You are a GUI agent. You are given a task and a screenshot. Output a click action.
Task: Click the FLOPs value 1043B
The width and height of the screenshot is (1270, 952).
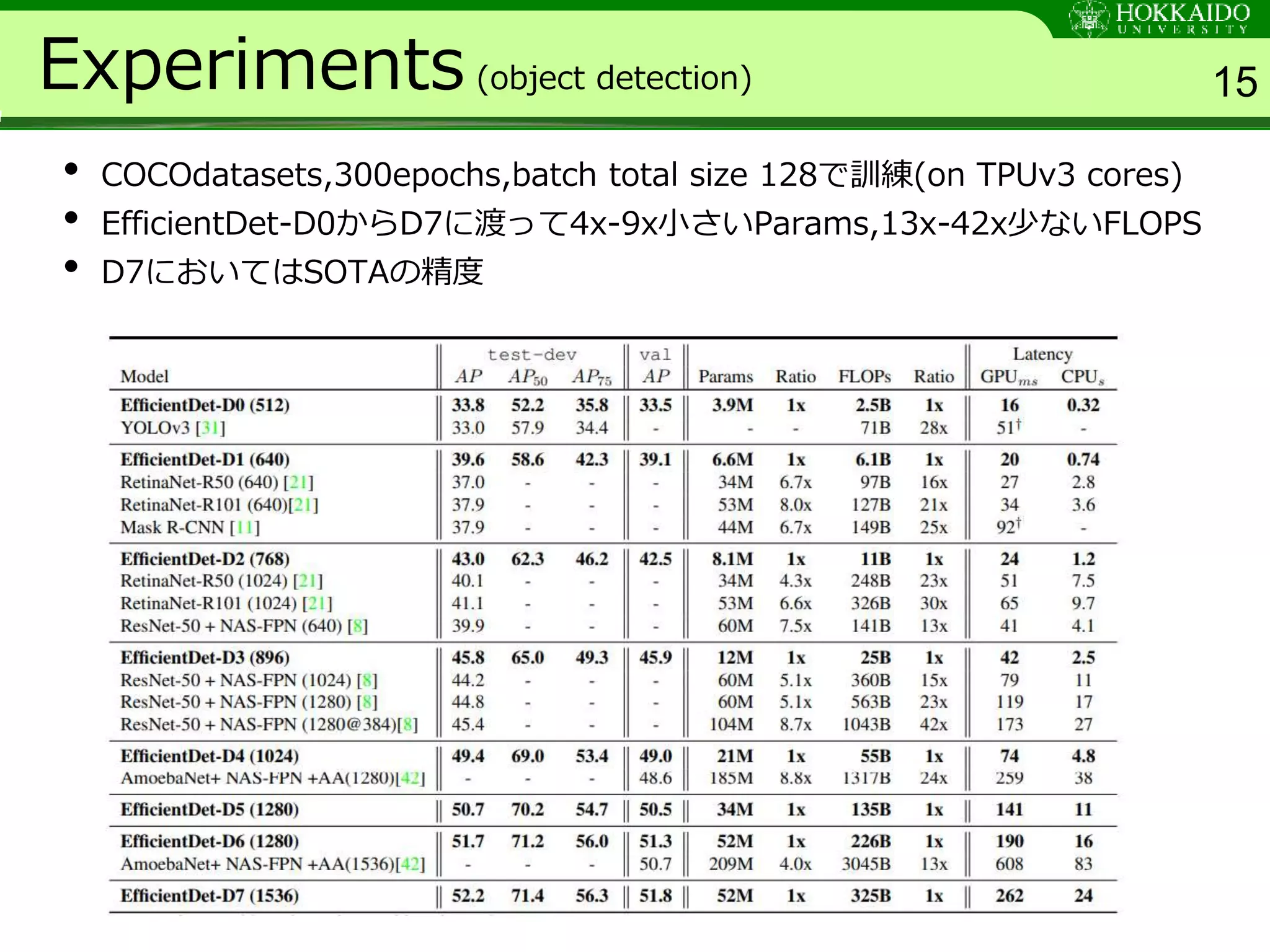(866, 725)
